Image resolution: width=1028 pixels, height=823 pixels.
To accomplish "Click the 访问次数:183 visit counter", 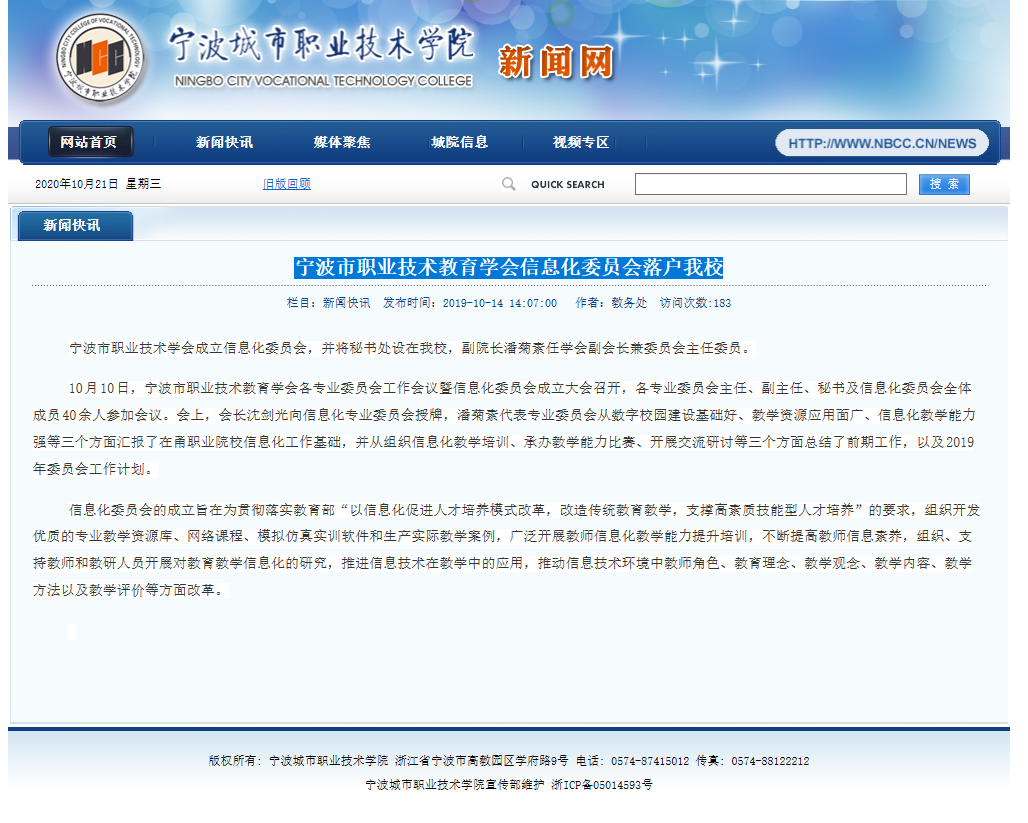I will coord(695,303).
